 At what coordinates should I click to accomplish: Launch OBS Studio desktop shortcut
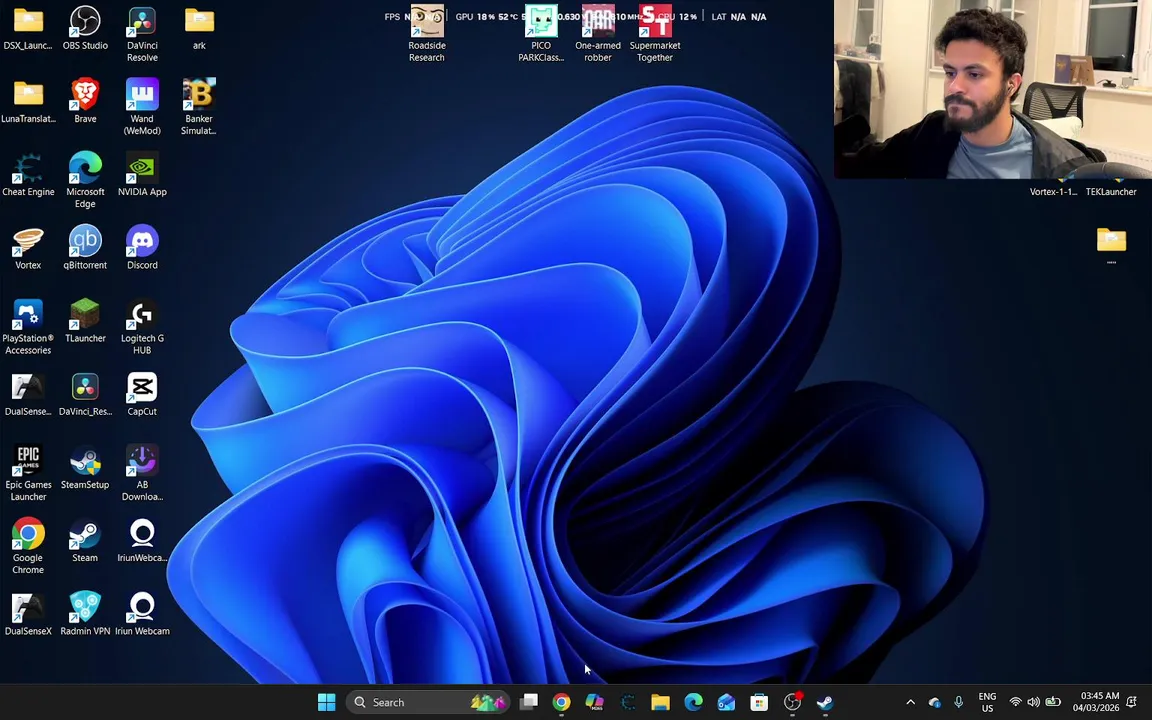[x=85, y=28]
